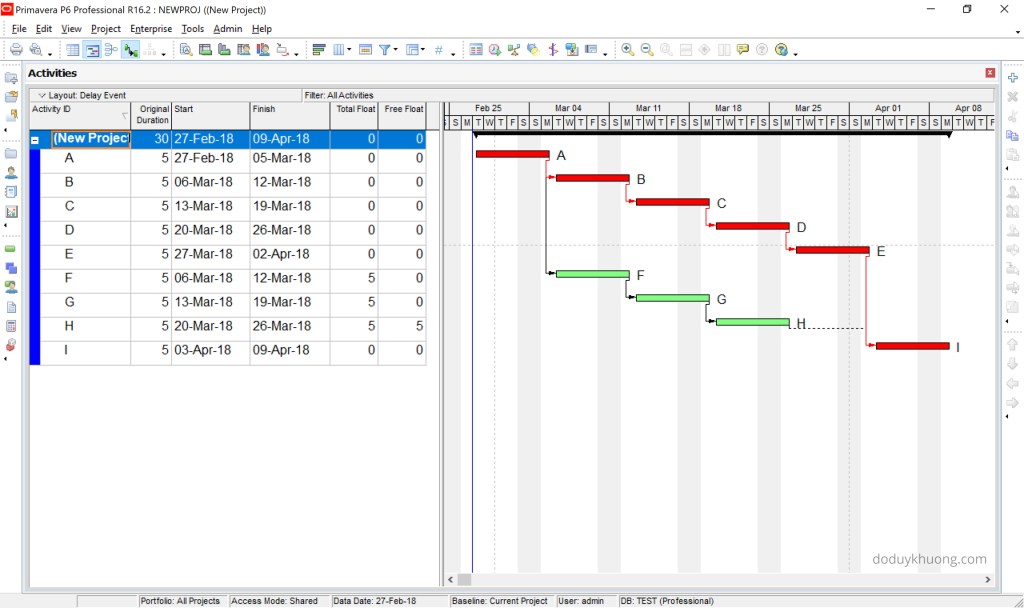
Task: Collapse the (New Project) row expander
Action: (x=35, y=138)
